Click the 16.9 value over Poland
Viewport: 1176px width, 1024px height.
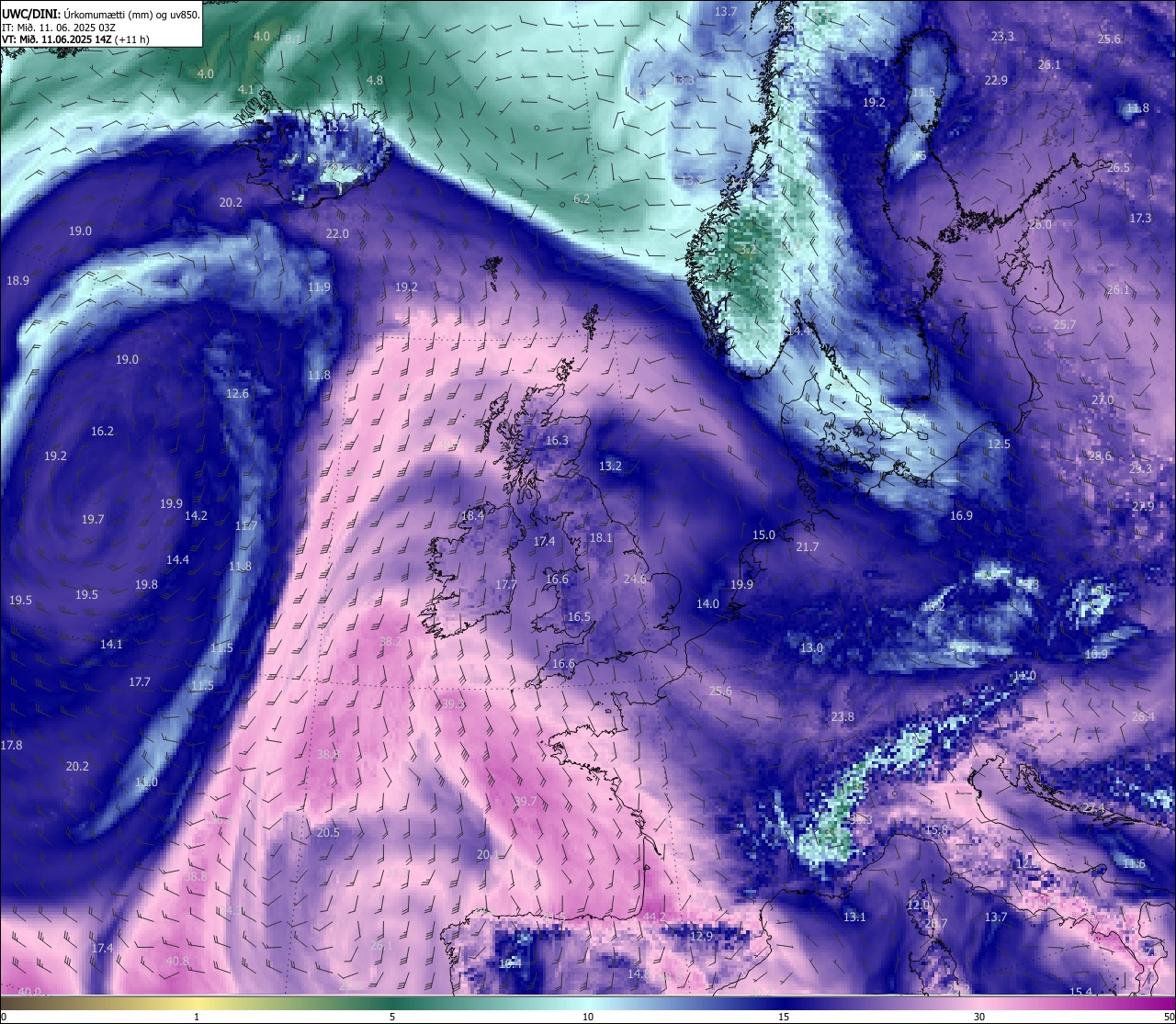961,516
